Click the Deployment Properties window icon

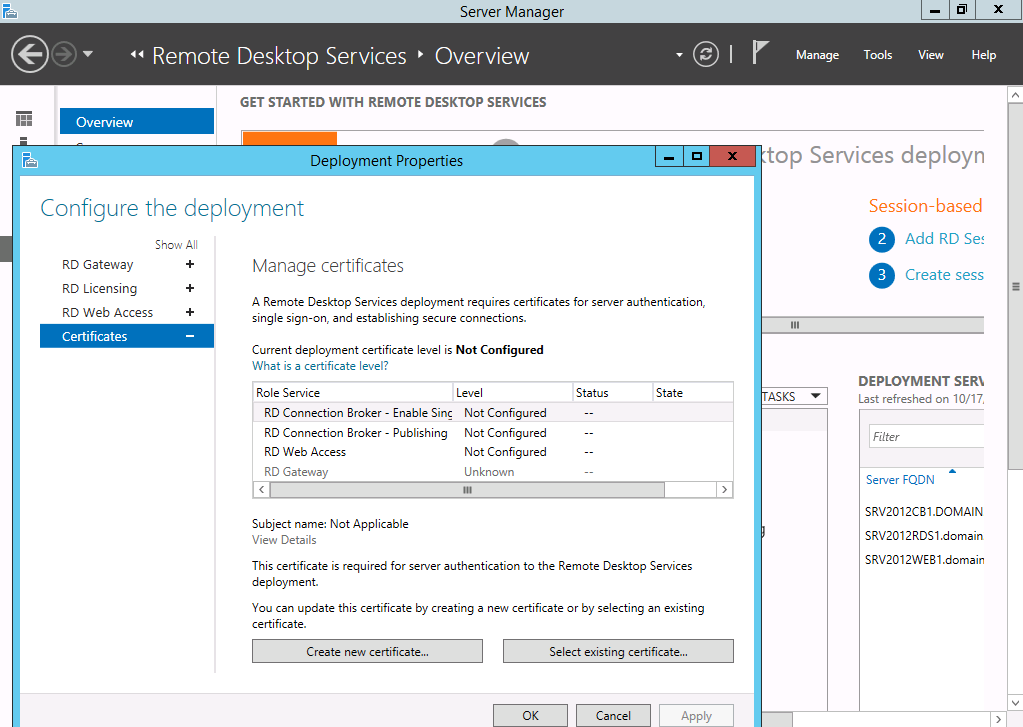(29, 160)
